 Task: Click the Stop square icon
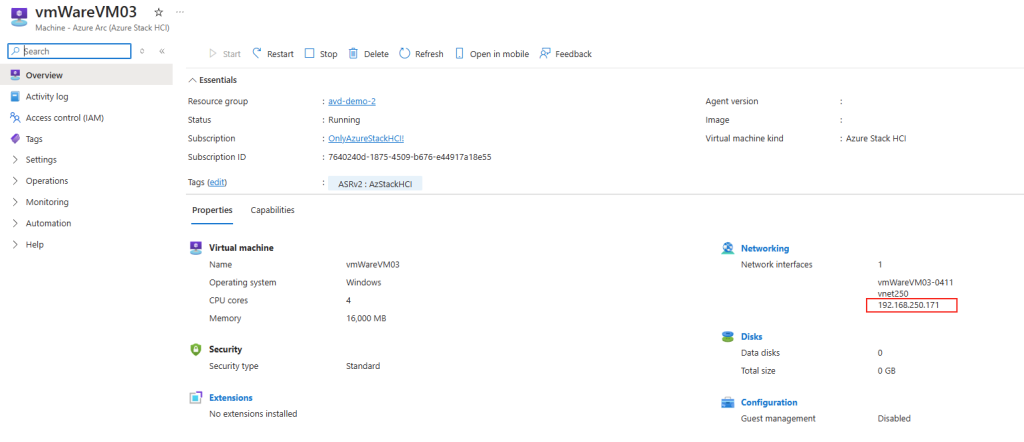click(310, 54)
